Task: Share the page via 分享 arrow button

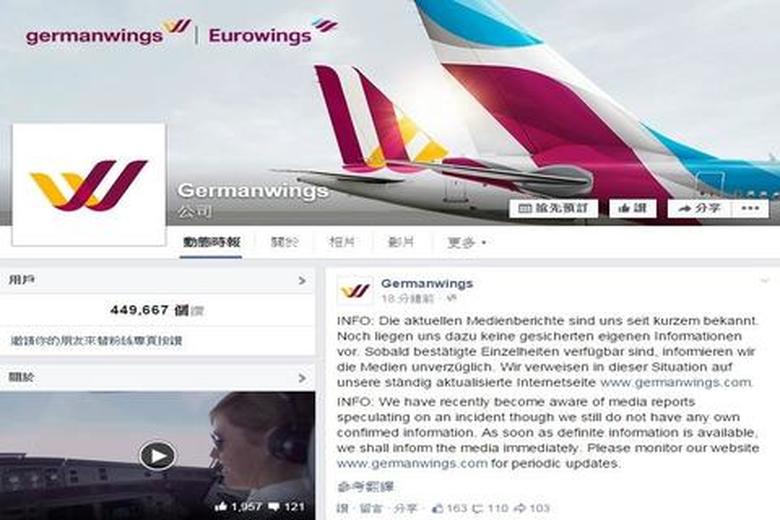Action: coord(700,208)
